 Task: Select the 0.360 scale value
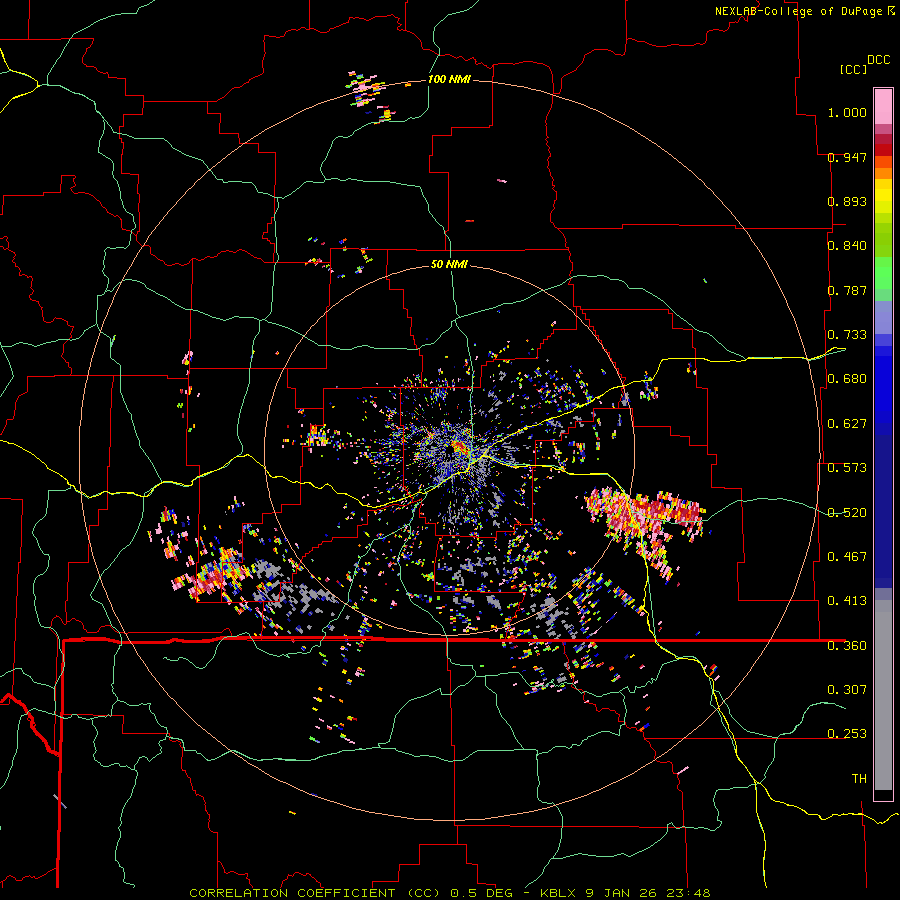click(x=847, y=646)
